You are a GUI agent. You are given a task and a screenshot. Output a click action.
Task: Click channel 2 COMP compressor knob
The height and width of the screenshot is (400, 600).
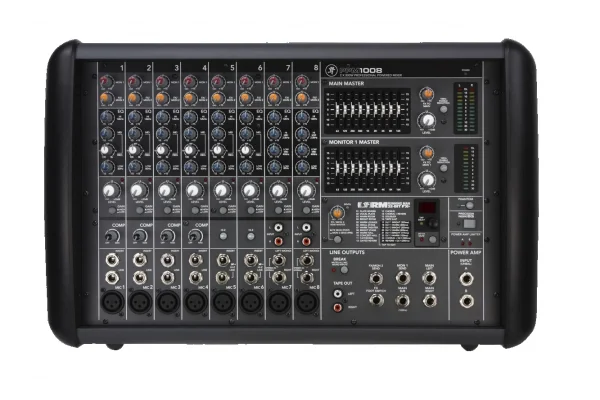[x=140, y=236]
